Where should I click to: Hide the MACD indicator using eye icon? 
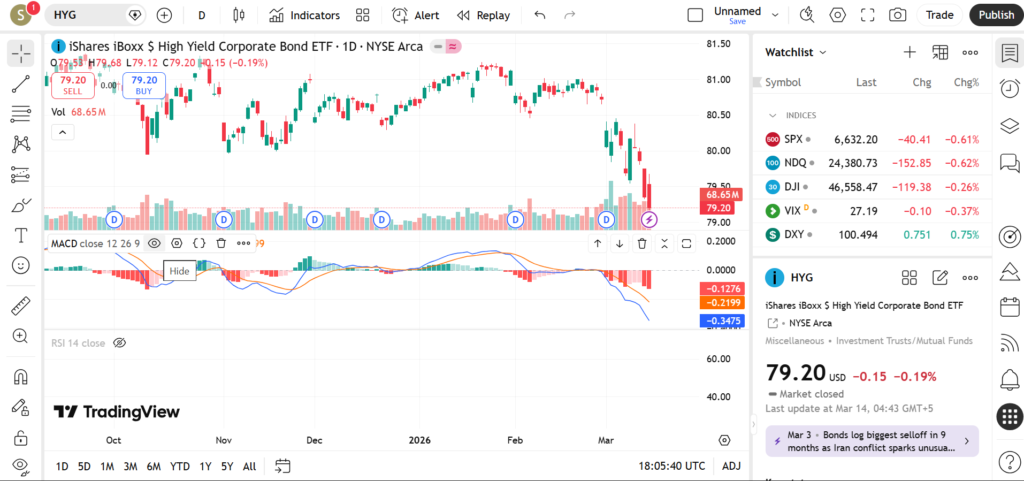155,243
